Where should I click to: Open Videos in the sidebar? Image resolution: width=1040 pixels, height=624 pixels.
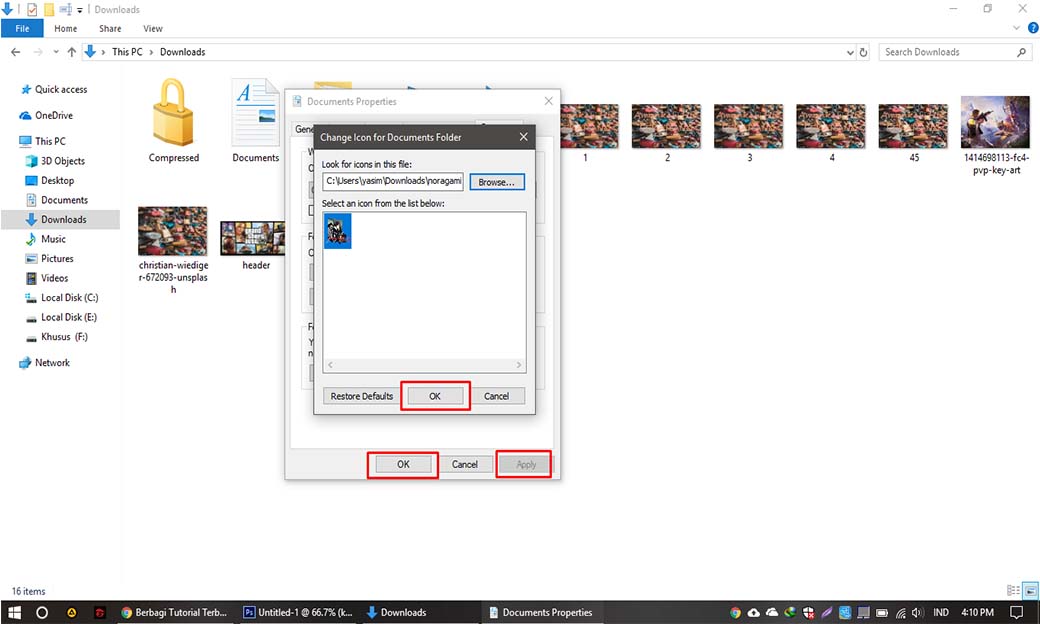coord(47,278)
